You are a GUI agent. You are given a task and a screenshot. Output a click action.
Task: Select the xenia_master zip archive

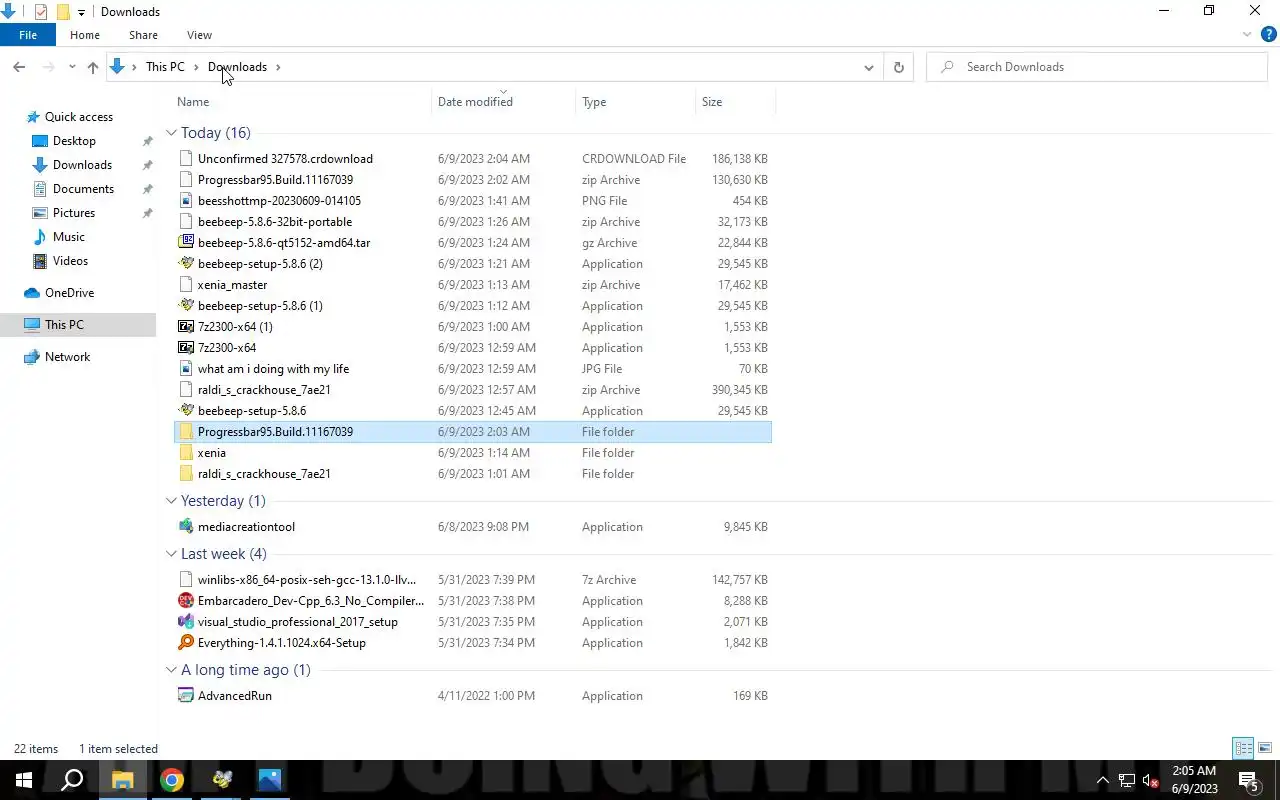pos(232,285)
